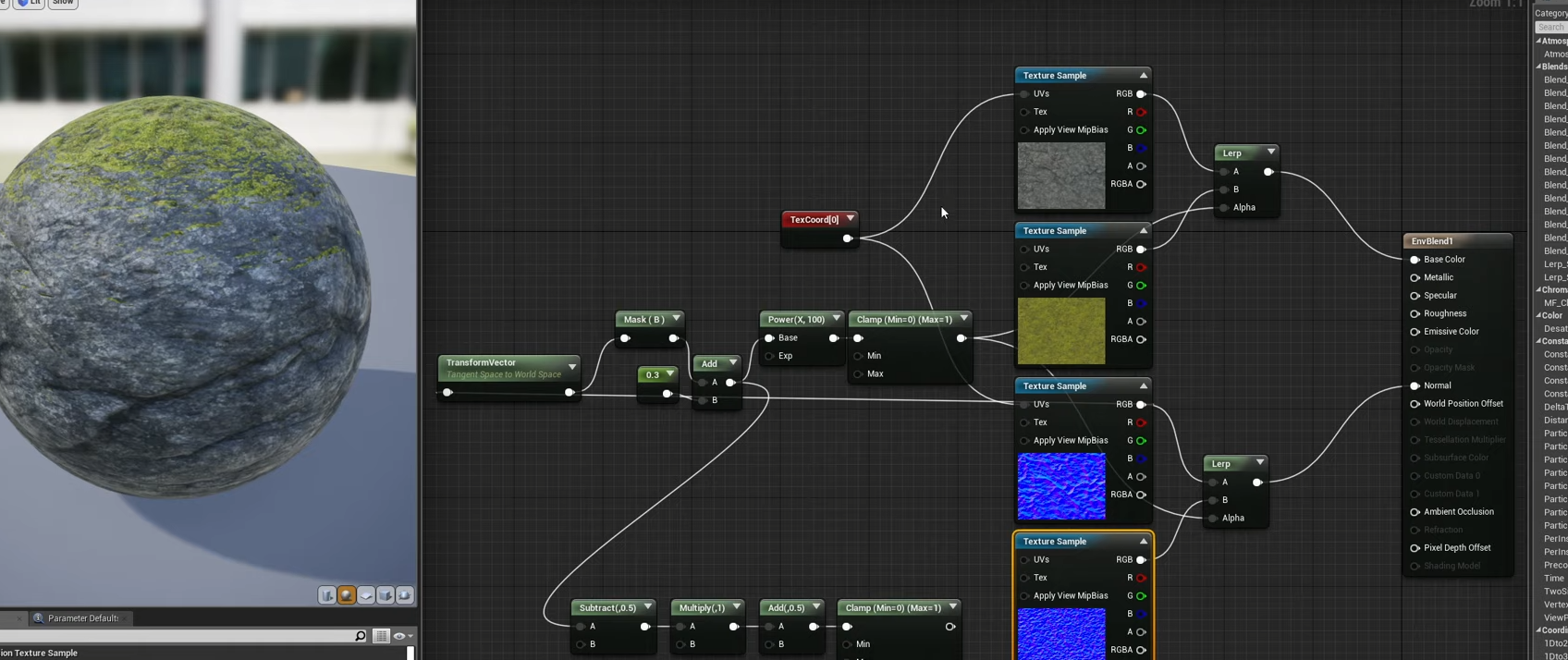Click the EnvBlend1 Normal input pin
This screenshot has height=660, width=1568.
pyautogui.click(x=1415, y=385)
